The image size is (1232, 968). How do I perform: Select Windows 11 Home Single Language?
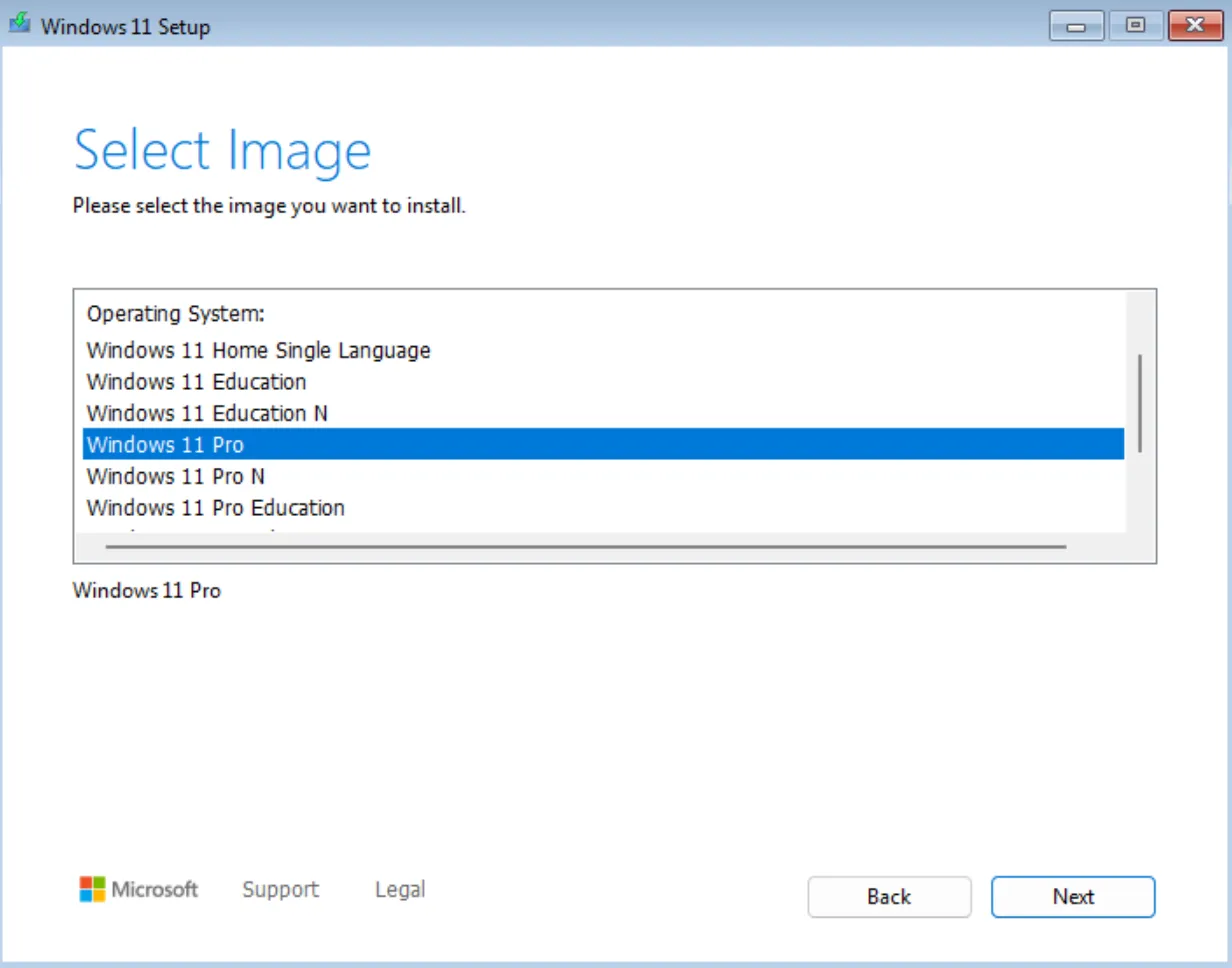pos(258,351)
